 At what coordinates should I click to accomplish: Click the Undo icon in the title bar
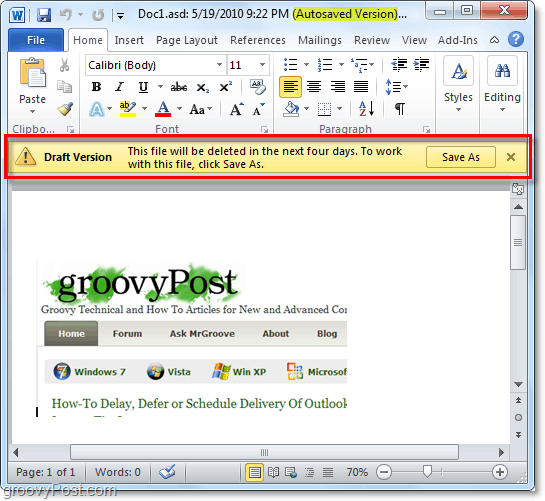pyautogui.click(x=66, y=15)
